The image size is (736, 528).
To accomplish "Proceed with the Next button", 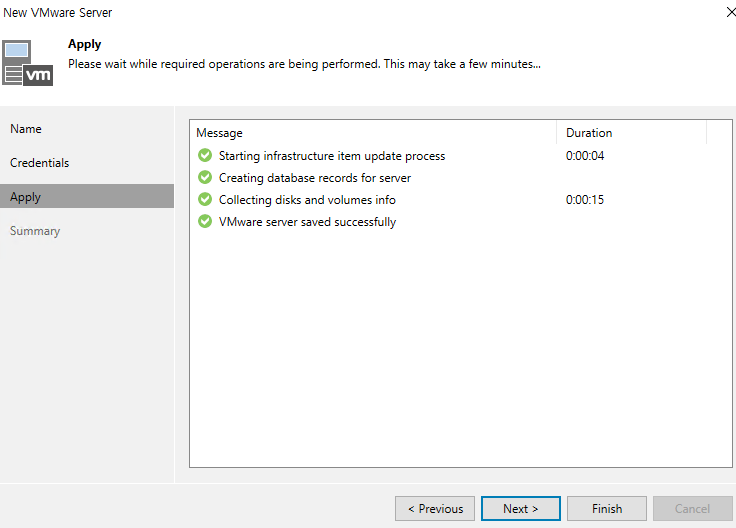I will point(521,509).
